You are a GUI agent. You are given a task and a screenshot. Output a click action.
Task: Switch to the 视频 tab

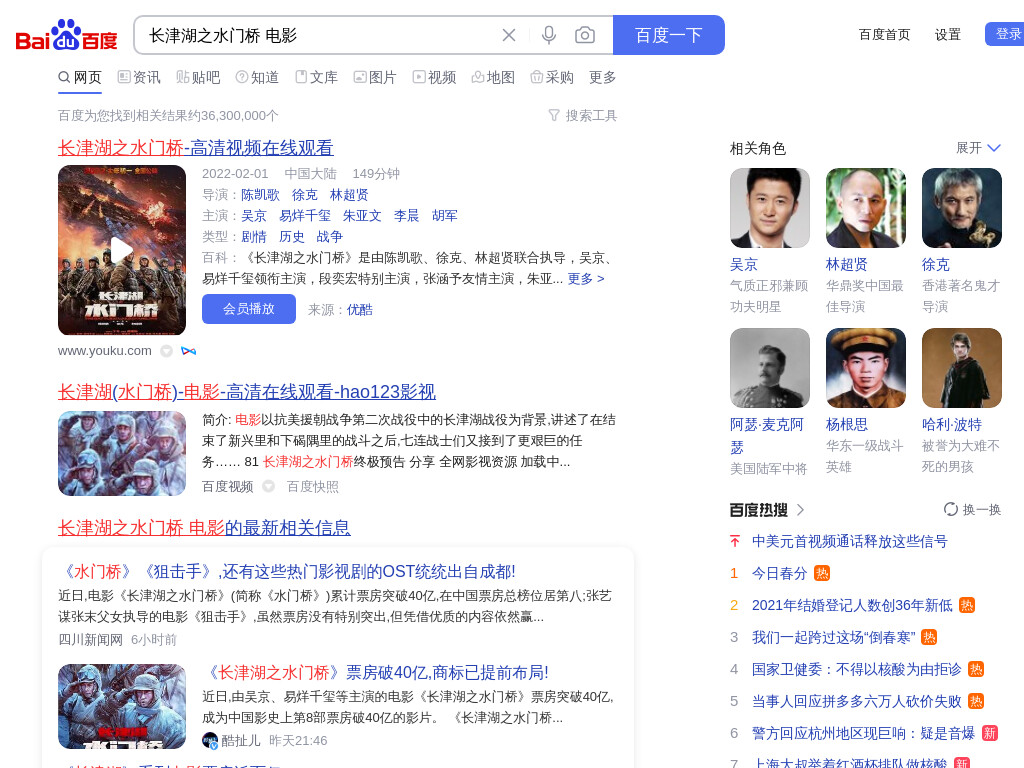[x=434, y=78]
